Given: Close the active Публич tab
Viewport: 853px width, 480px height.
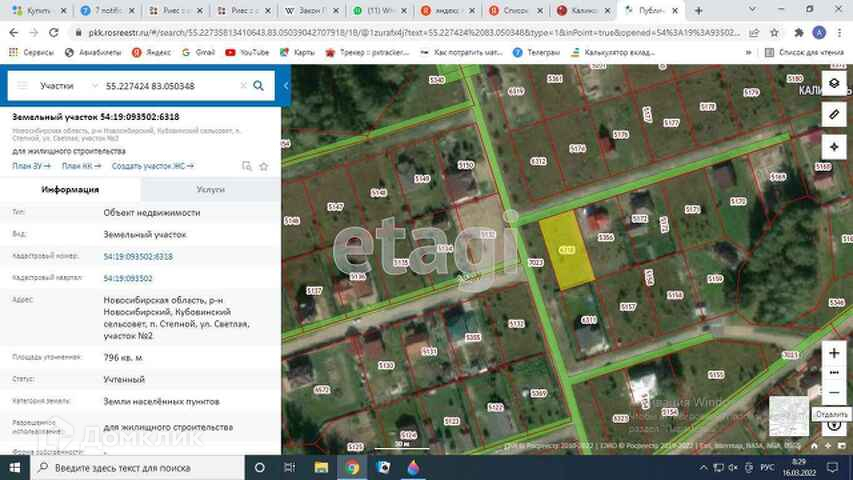Looking at the screenshot, I should [x=675, y=10].
